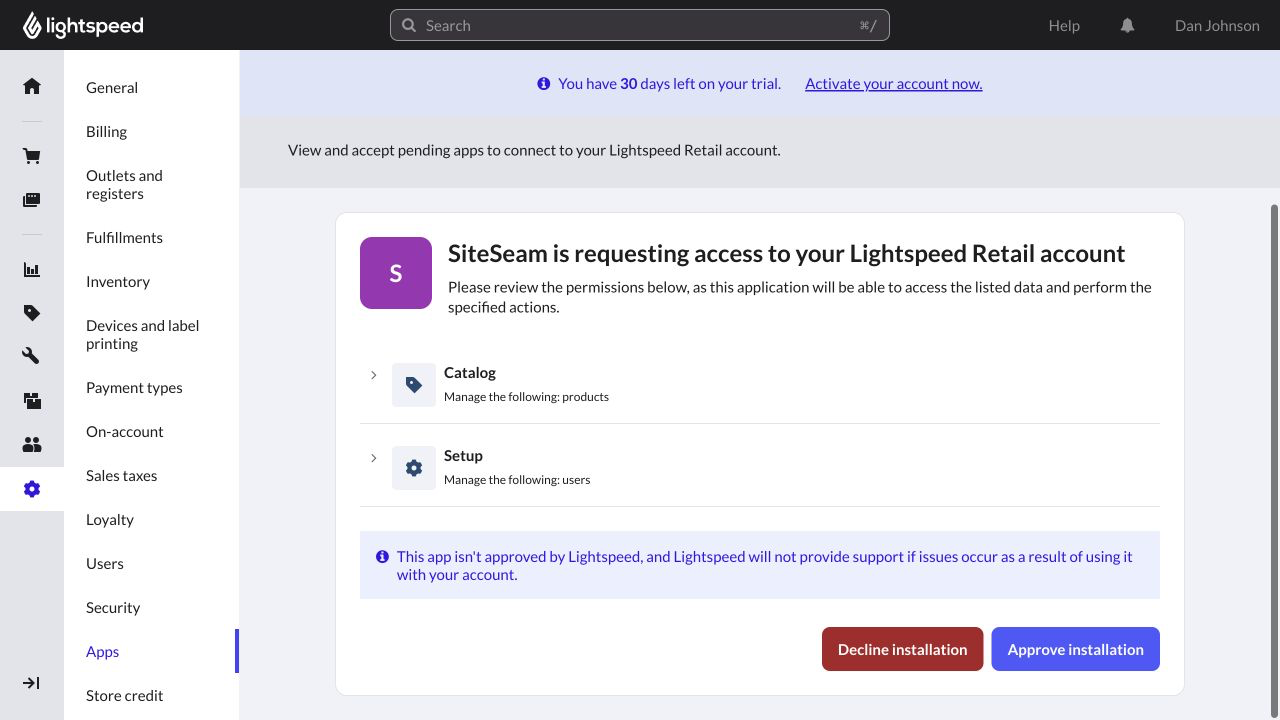Viewport: 1280px width, 720px height.
Task: Click the SiteSeam requesting access heading
Action: 787,253
